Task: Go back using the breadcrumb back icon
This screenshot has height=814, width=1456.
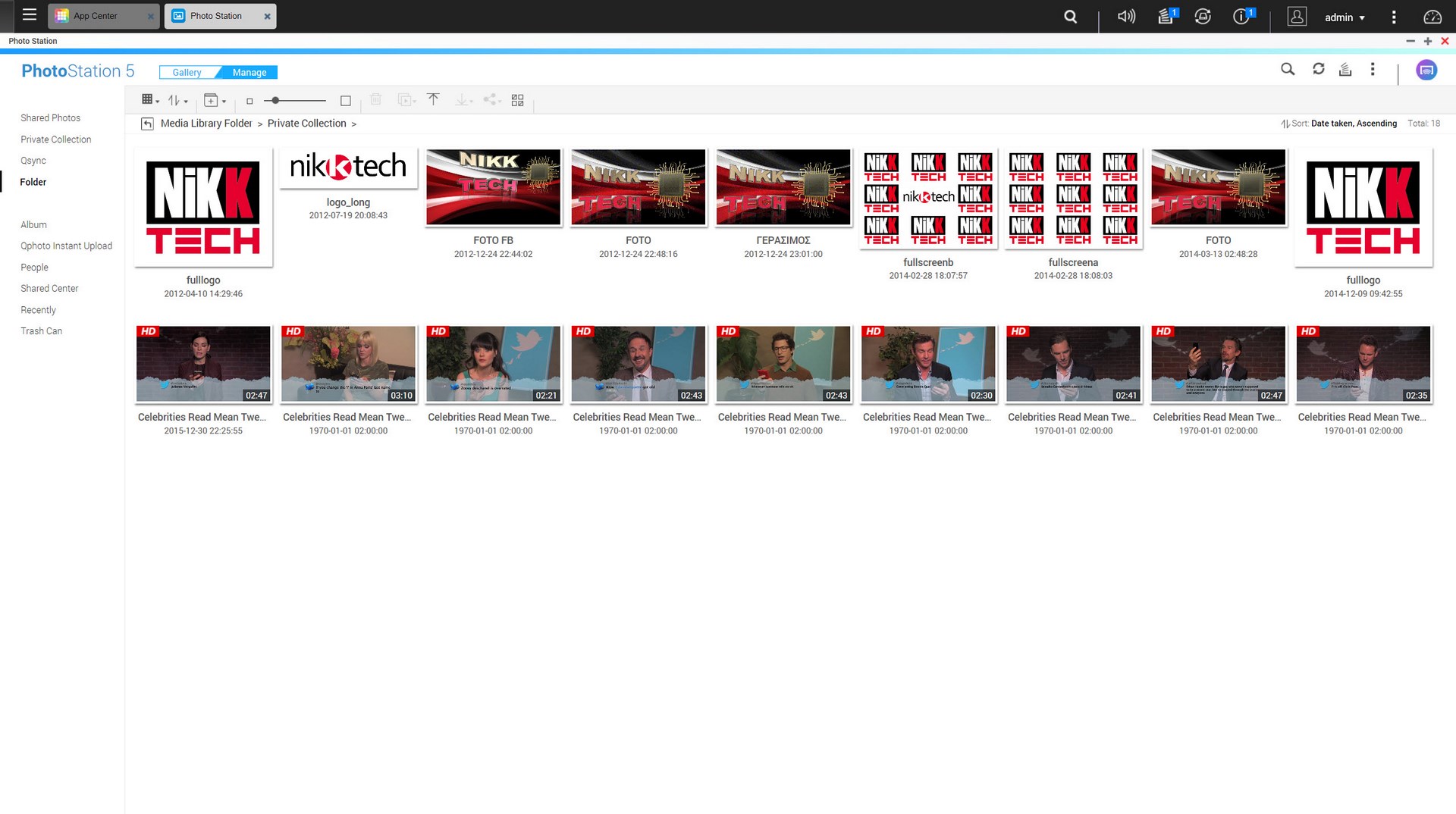Action: coord(147,124)
